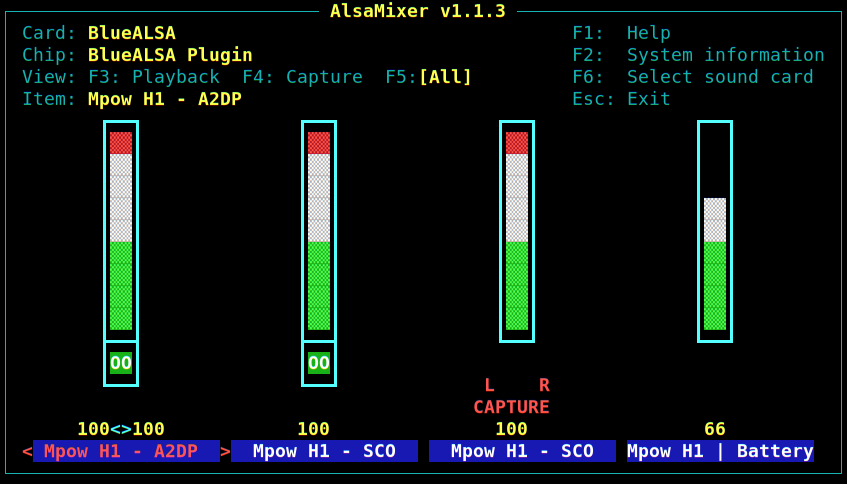The width and height of the screenshot is (847, 484).
Task: Click the left arrow beside Mpow H1 - A2DP
Action: tap(27, 451)
